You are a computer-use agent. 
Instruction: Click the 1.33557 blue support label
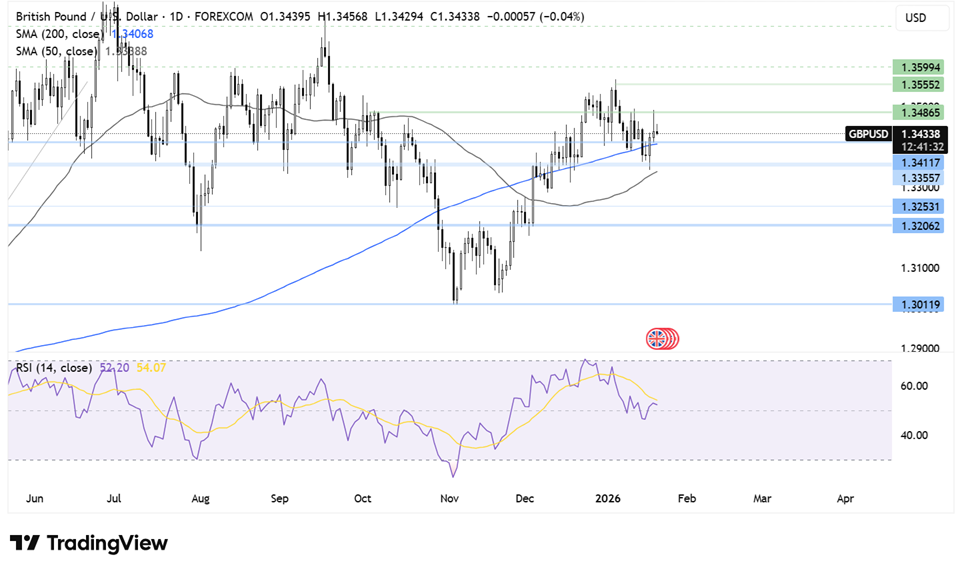coord(919,177)
